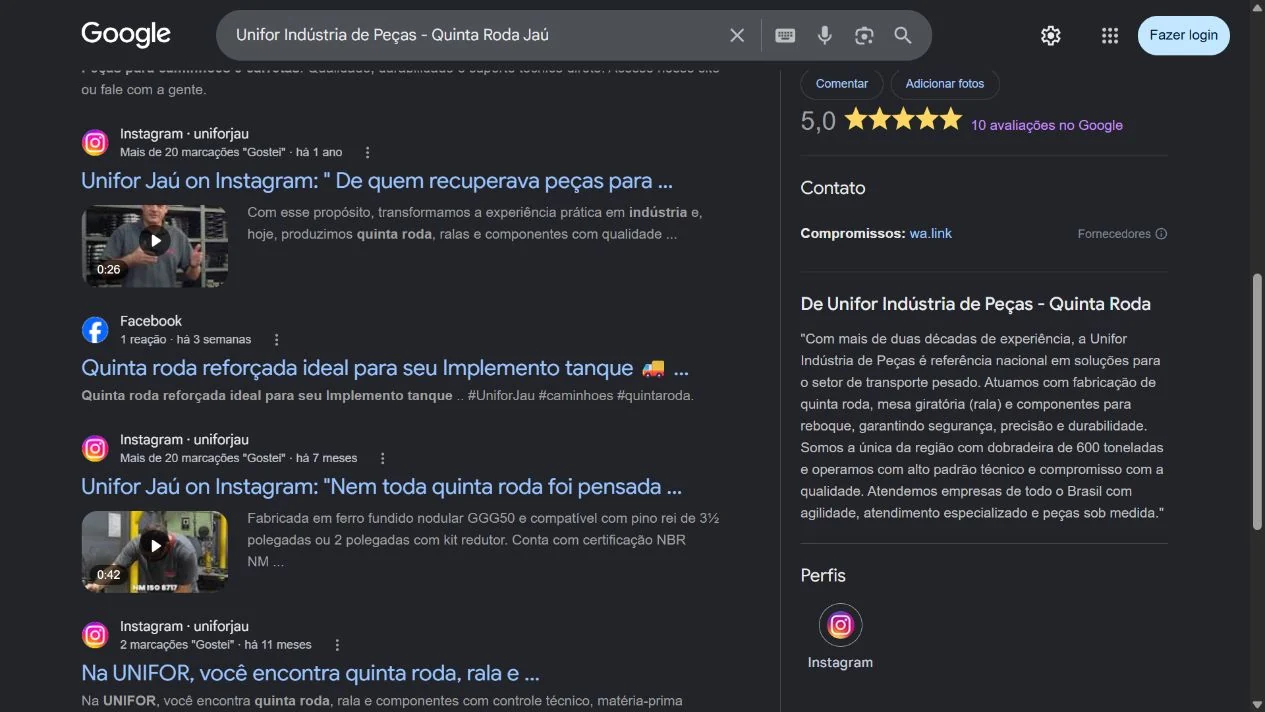1265x712 pixels.
Task: Click the page vertical scrollbar thumb
Action: point(1258,402)
